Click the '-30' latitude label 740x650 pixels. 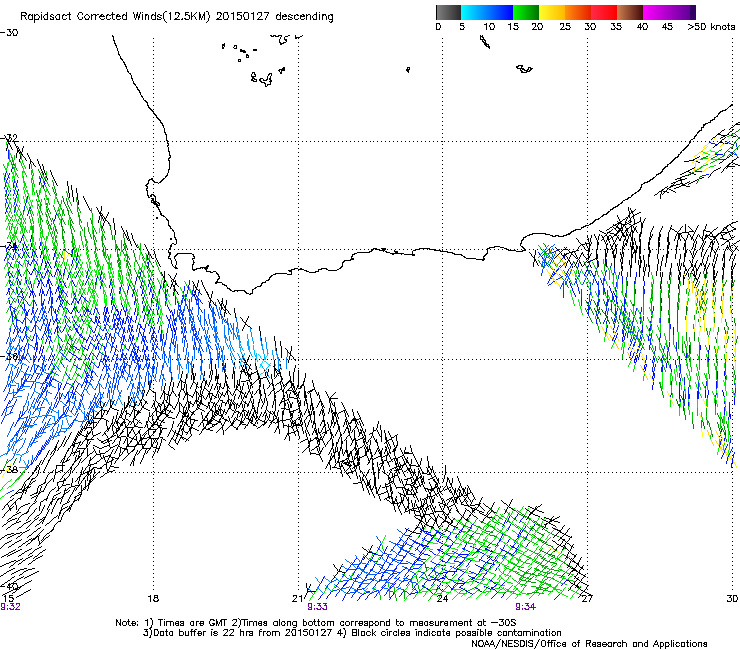point(9,33)
